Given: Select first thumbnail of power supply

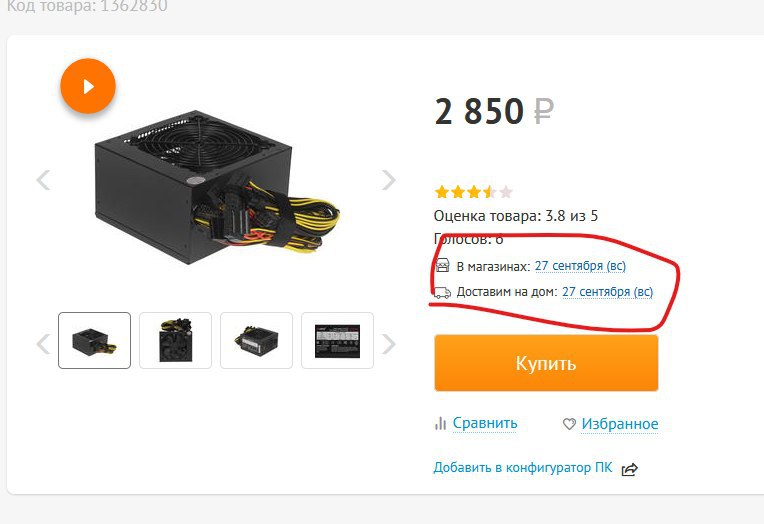Looking at the screenshot, I should pyautogui.click(x=95, y=340).
